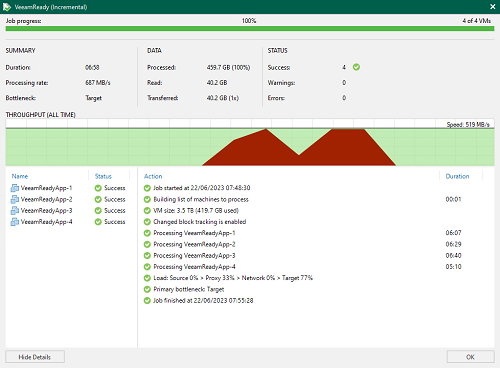Click the Bottleneck 'Target' summary value
The height and width of the screenshot is (368, 500).
tap(94, 98)
